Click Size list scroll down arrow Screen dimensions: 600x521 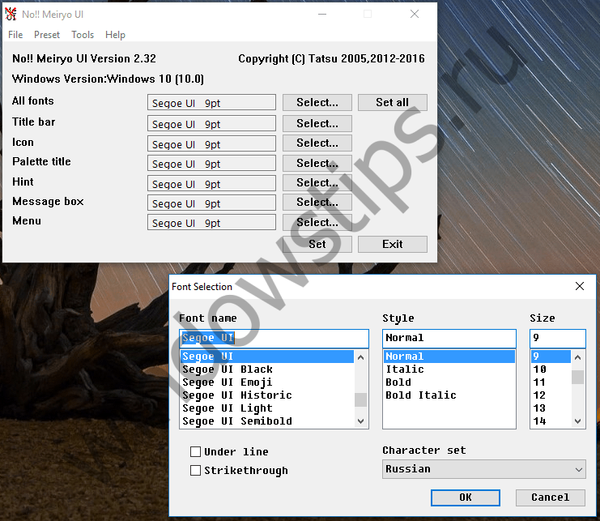[578, 421]
